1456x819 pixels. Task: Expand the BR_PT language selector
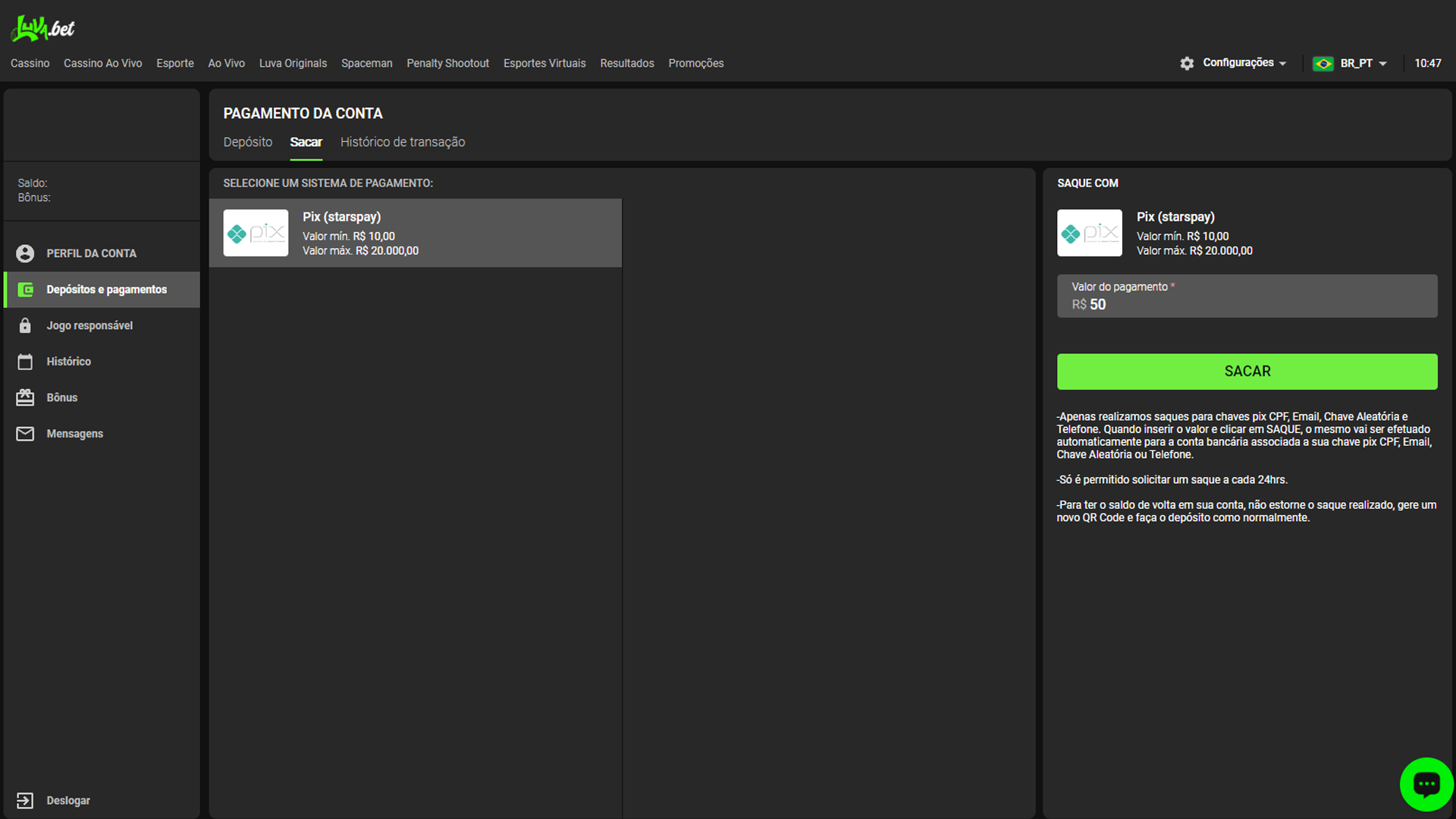tap(1351, 62)
